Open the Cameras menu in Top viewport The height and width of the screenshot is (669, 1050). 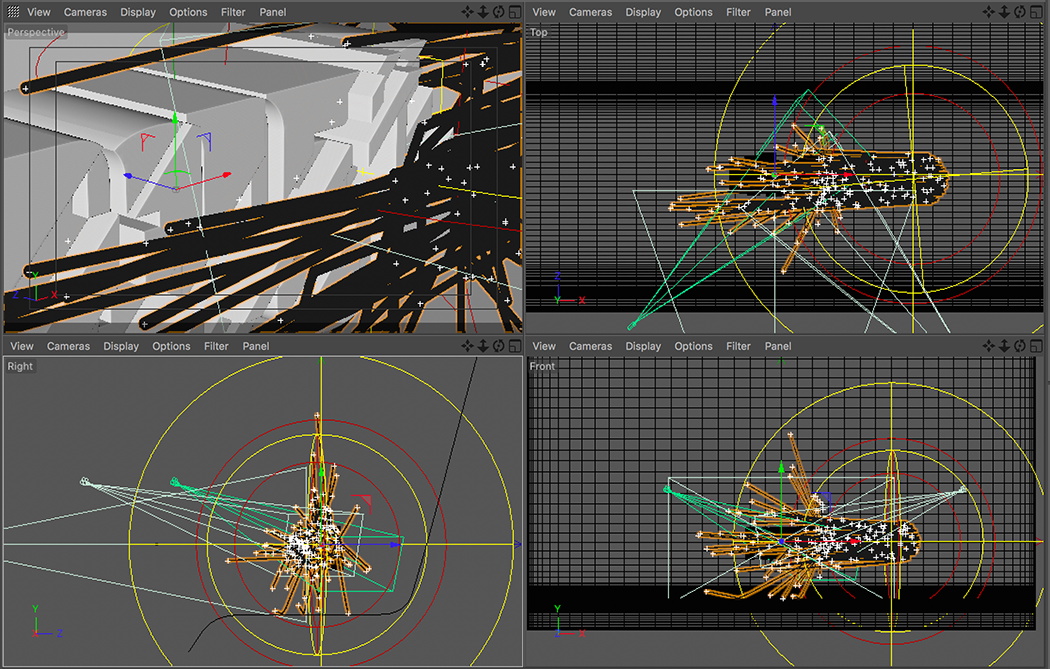click(591, 12)
